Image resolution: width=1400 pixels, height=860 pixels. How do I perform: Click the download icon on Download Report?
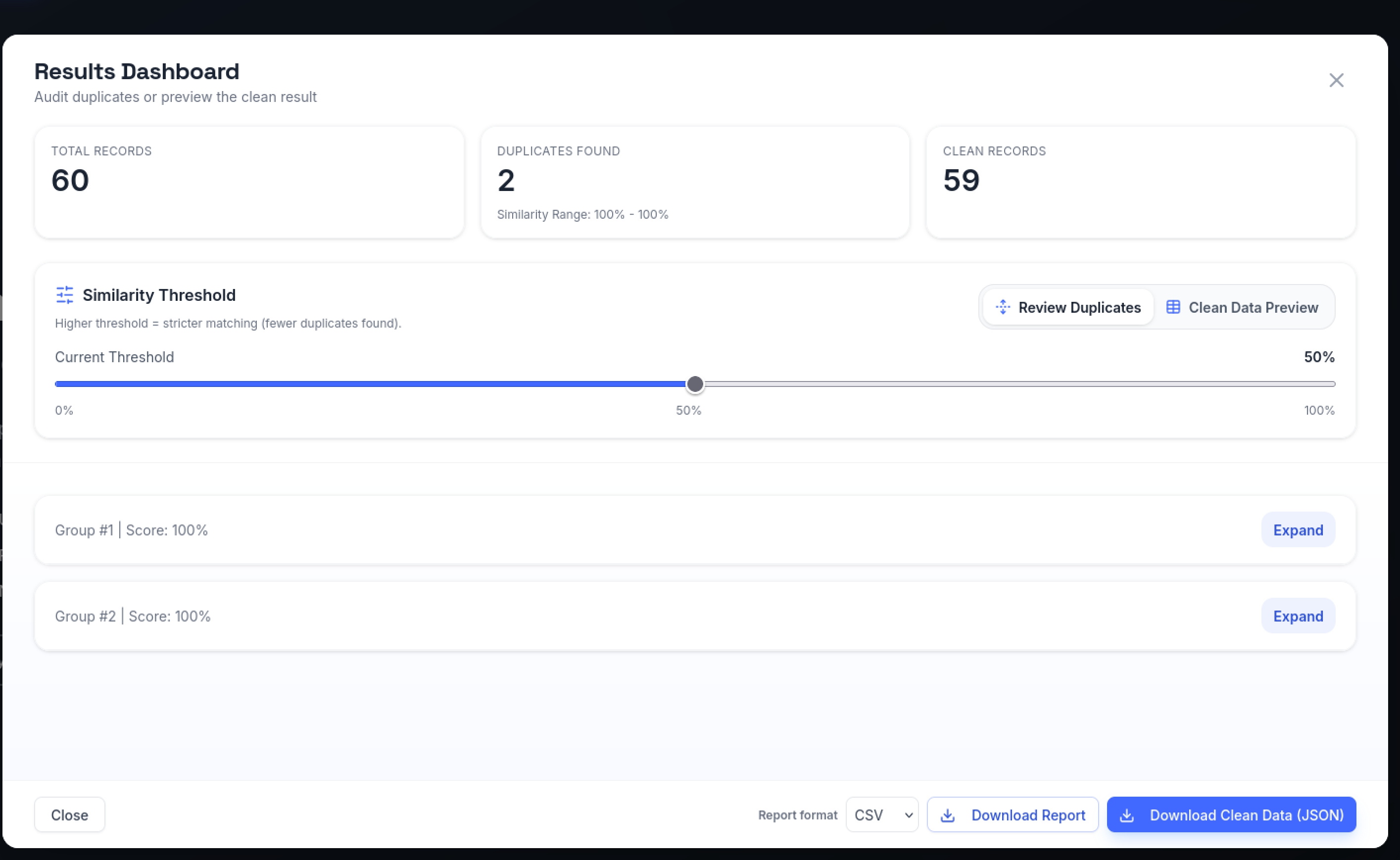(948, 814)
